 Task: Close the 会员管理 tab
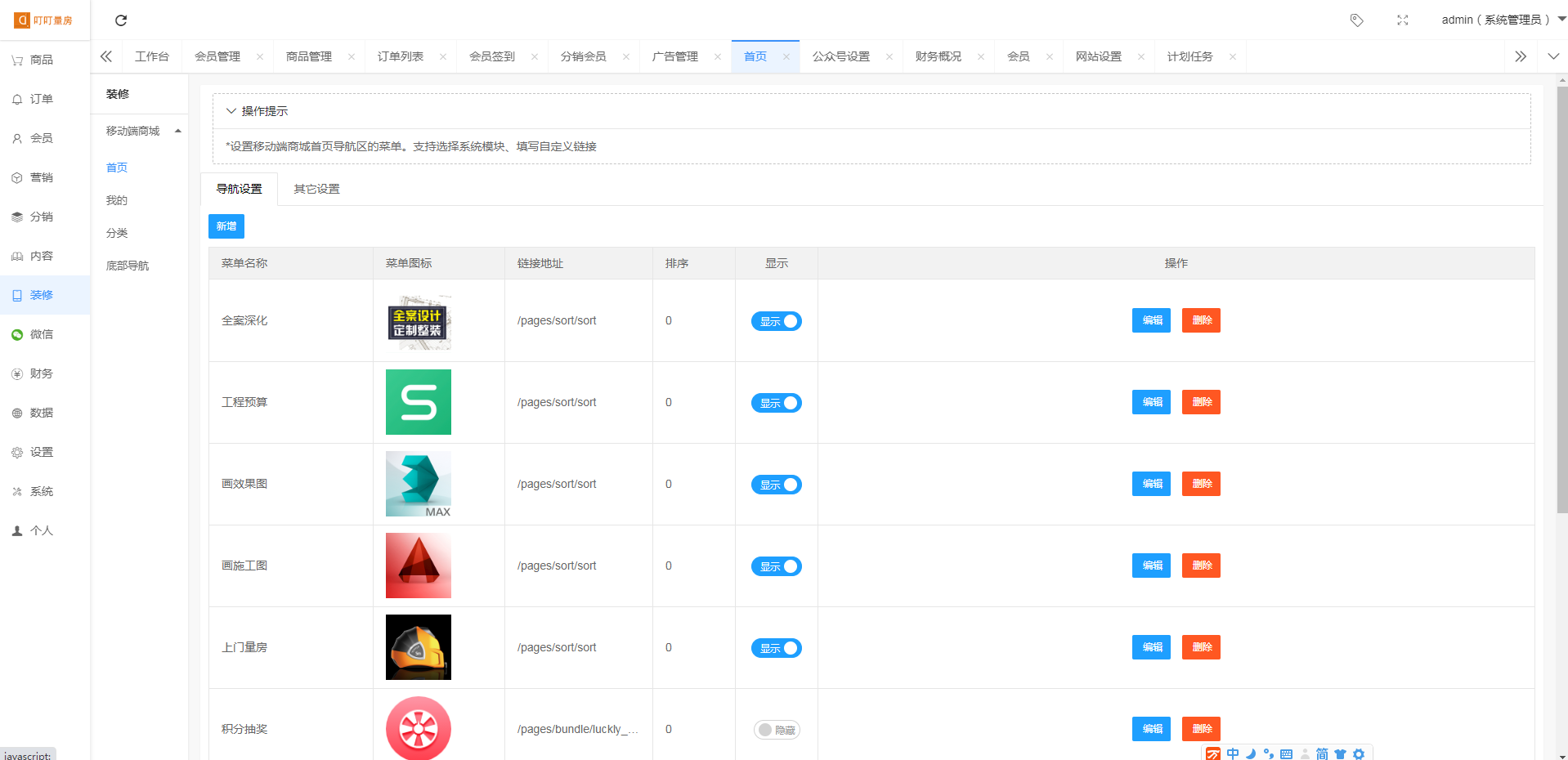(x=260, y=56)
